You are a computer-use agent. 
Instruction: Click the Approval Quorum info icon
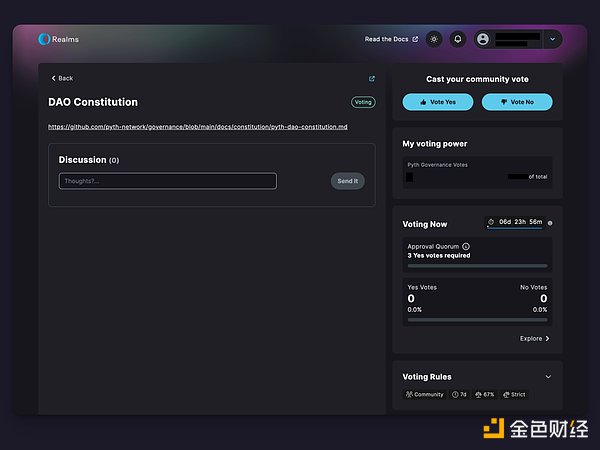[466, 245]
